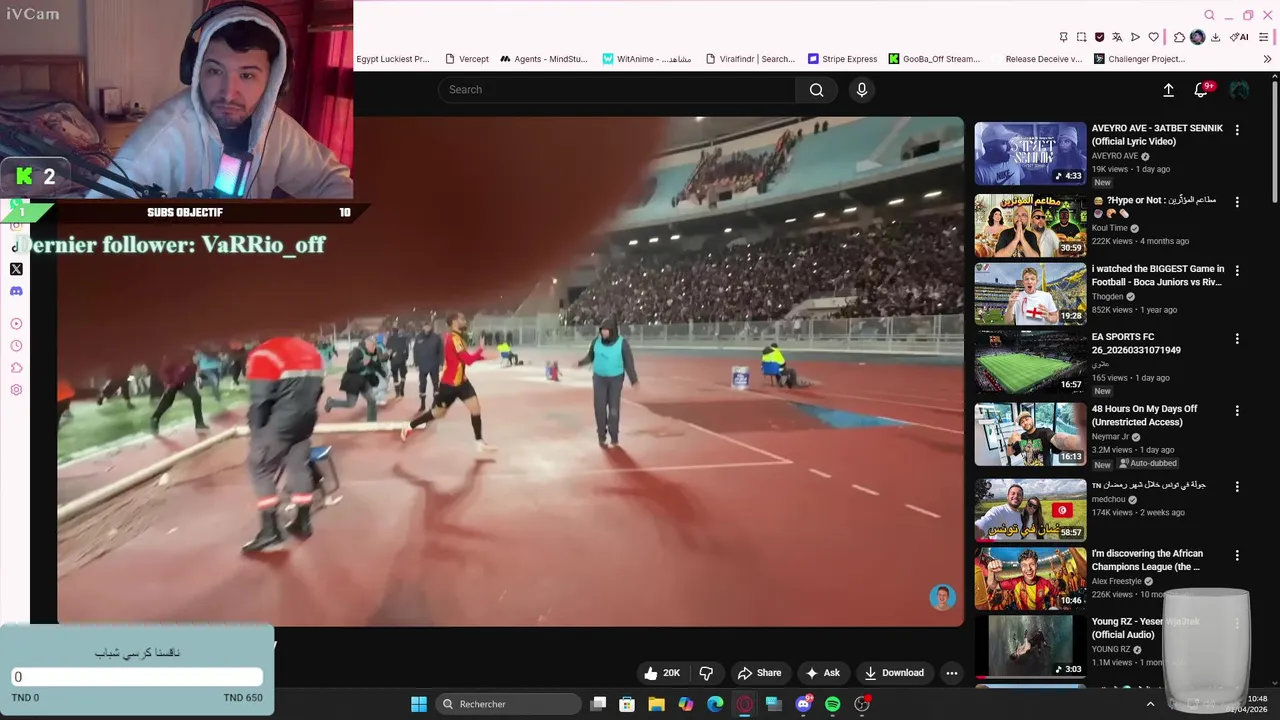Add page to bookmarks heart icon
This screenshot has height=720, width=1280.
pyautogui.click(x=1153, y=37)
